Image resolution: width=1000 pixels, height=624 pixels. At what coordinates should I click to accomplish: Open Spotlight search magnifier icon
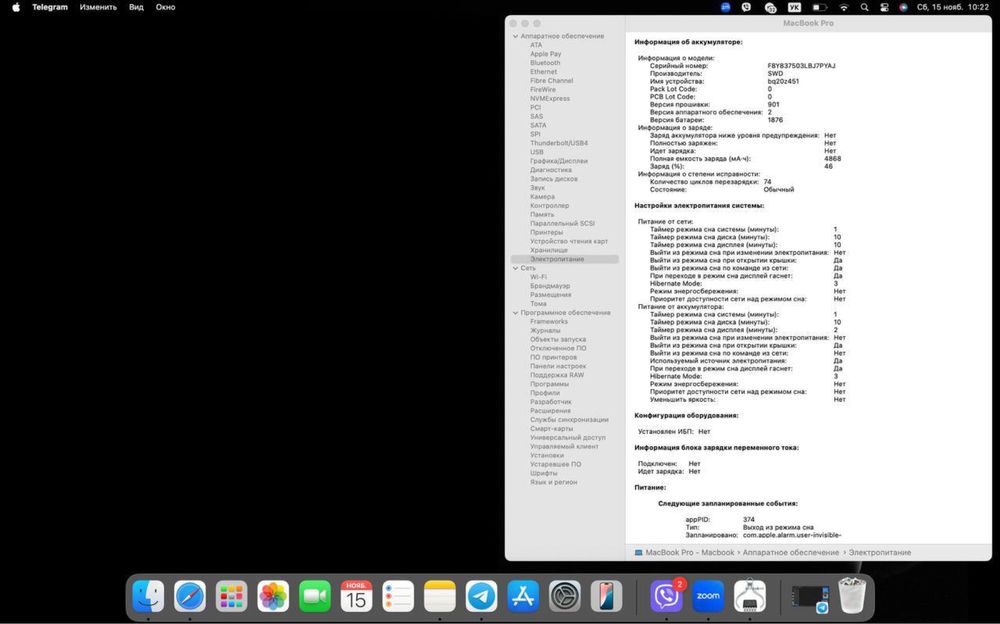point(864,7)
